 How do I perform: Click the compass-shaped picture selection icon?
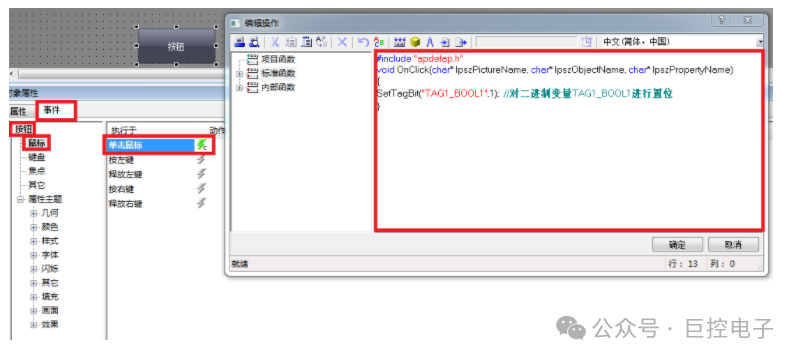pyautogui.click(x=430, y=42)
